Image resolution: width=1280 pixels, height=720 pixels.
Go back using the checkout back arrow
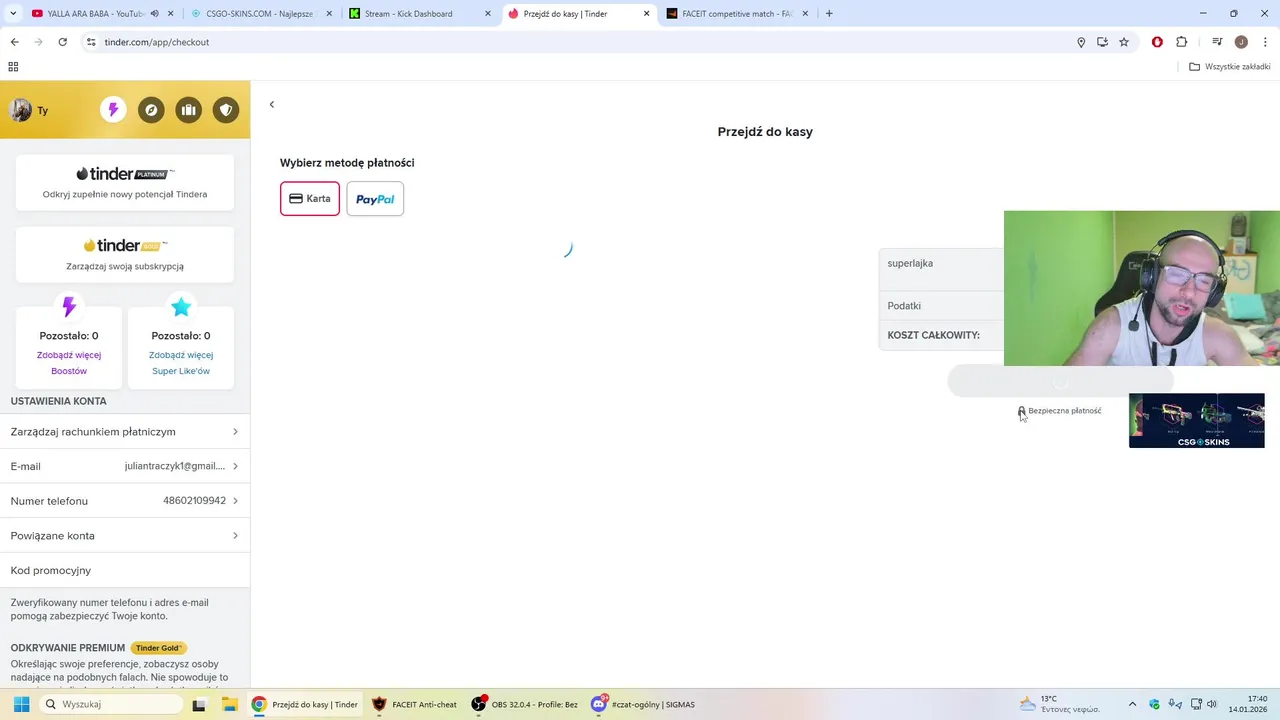271,104
